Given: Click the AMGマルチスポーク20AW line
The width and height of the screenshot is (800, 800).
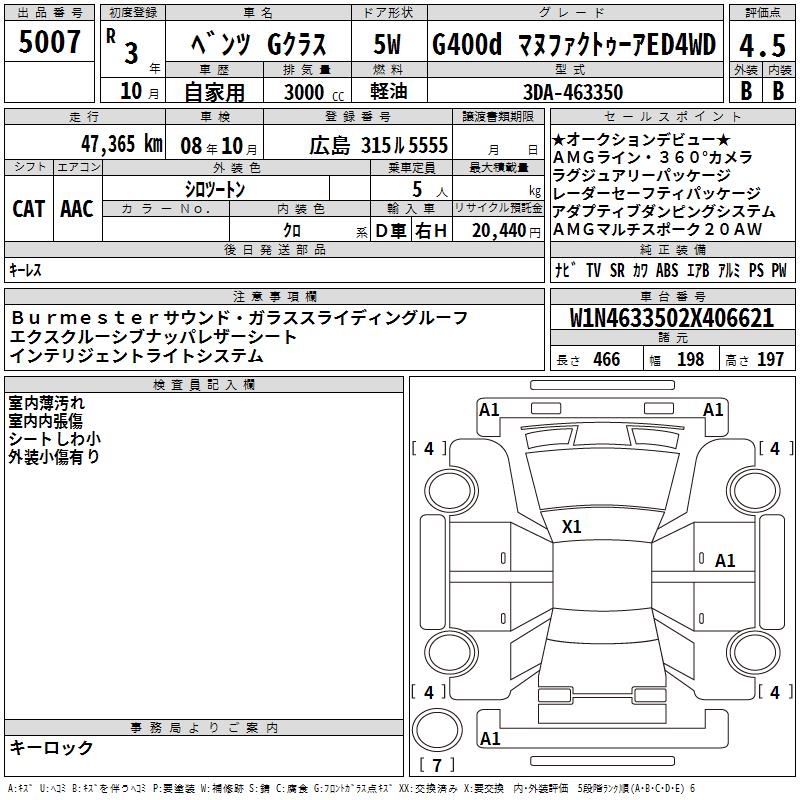Looking at the screenshot, I should click(657, 230).
